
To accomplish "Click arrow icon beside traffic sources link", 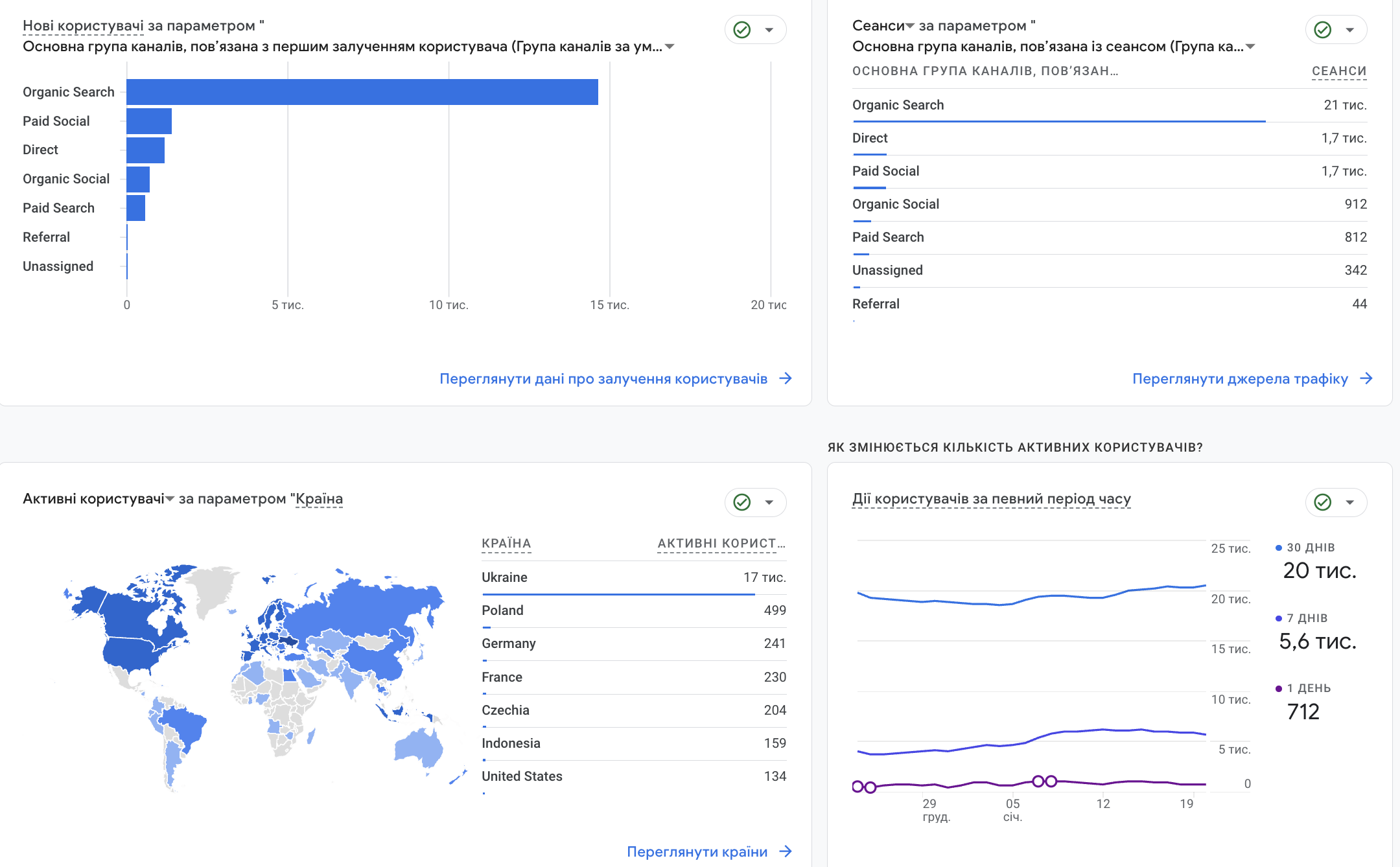I will point(1366,378).
